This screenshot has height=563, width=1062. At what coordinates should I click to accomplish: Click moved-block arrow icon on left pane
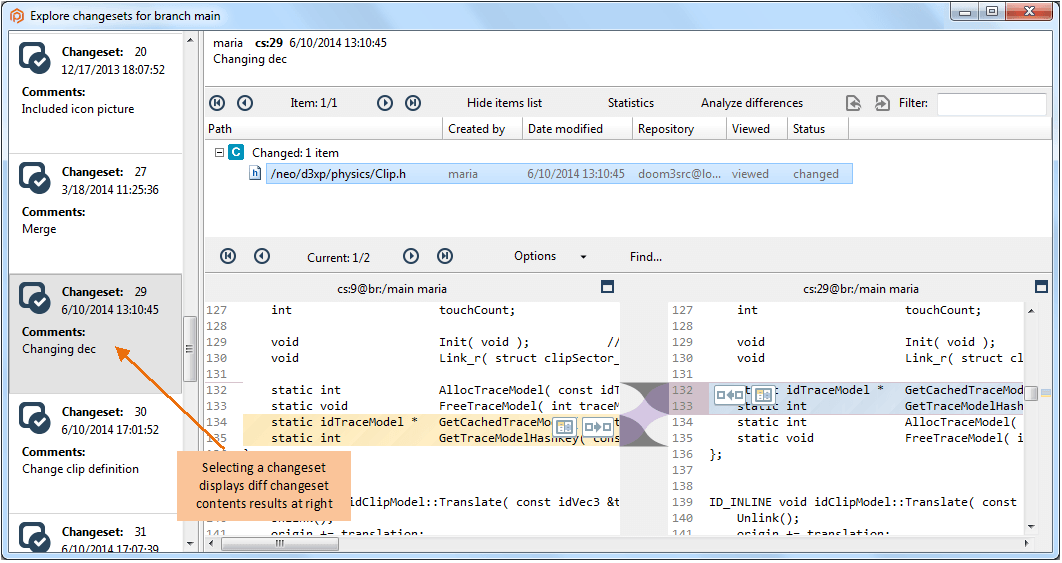tap(598, 427)
